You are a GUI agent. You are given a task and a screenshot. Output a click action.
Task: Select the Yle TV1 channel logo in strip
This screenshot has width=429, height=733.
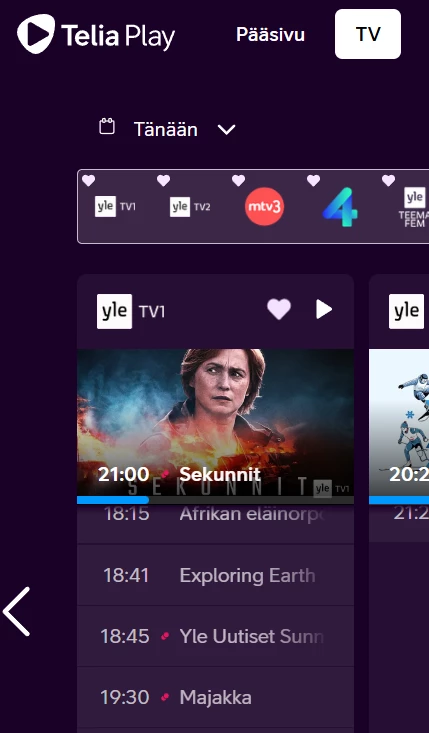click(x=115, y=207)
